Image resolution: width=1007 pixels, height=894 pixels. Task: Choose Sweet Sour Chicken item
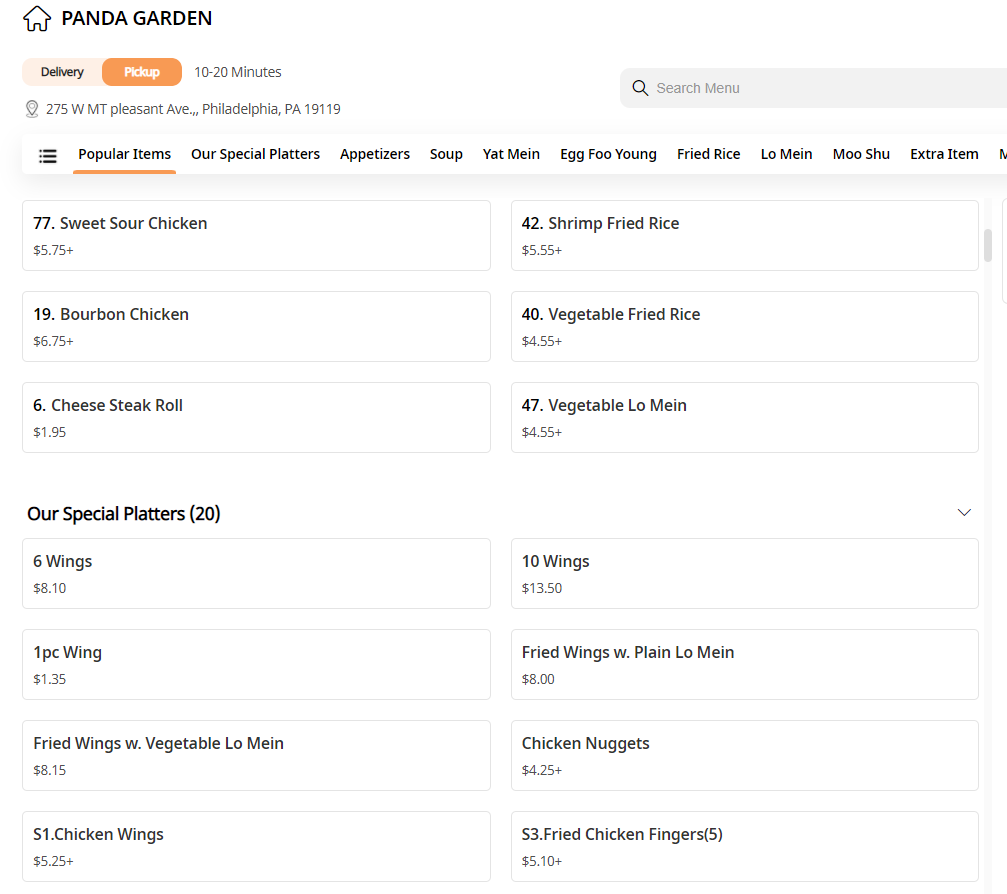tap(256, 235)
